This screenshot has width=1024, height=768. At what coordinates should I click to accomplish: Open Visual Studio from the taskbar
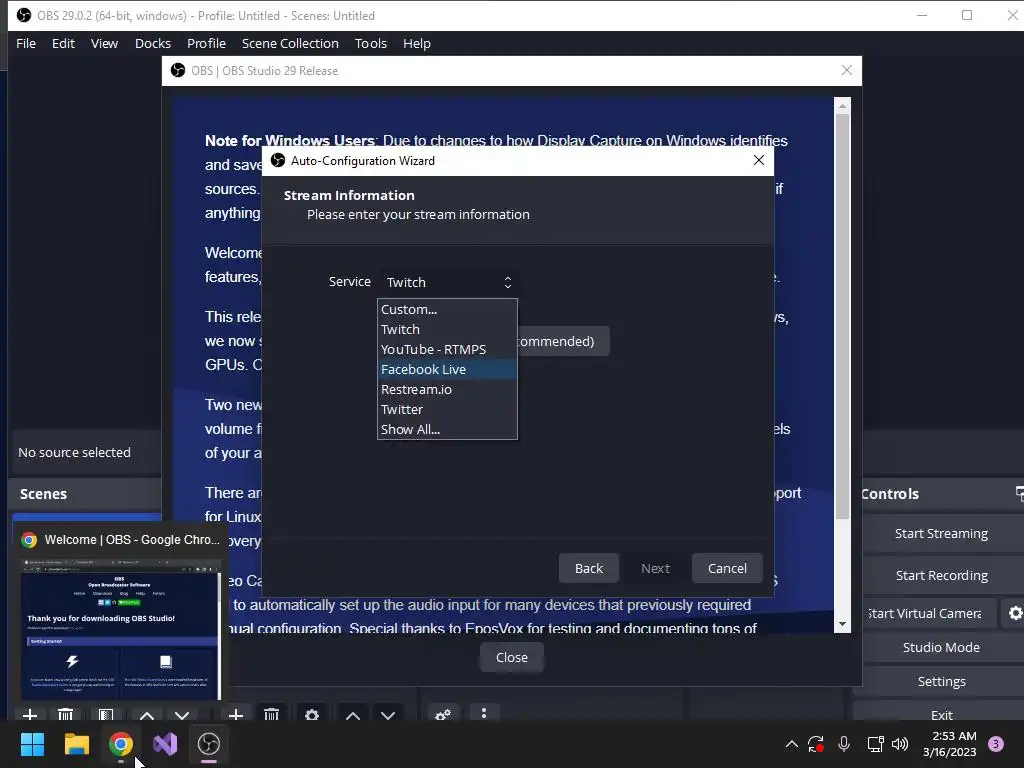pos(165,744)
